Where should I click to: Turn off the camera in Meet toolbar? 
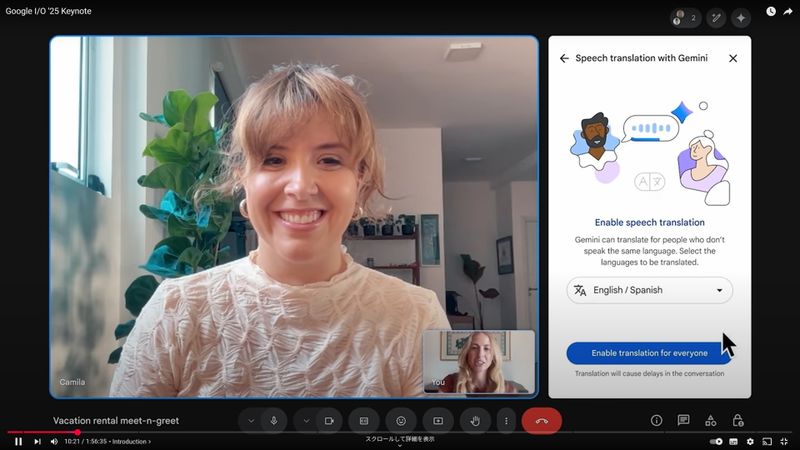click(x=328, y=421)
